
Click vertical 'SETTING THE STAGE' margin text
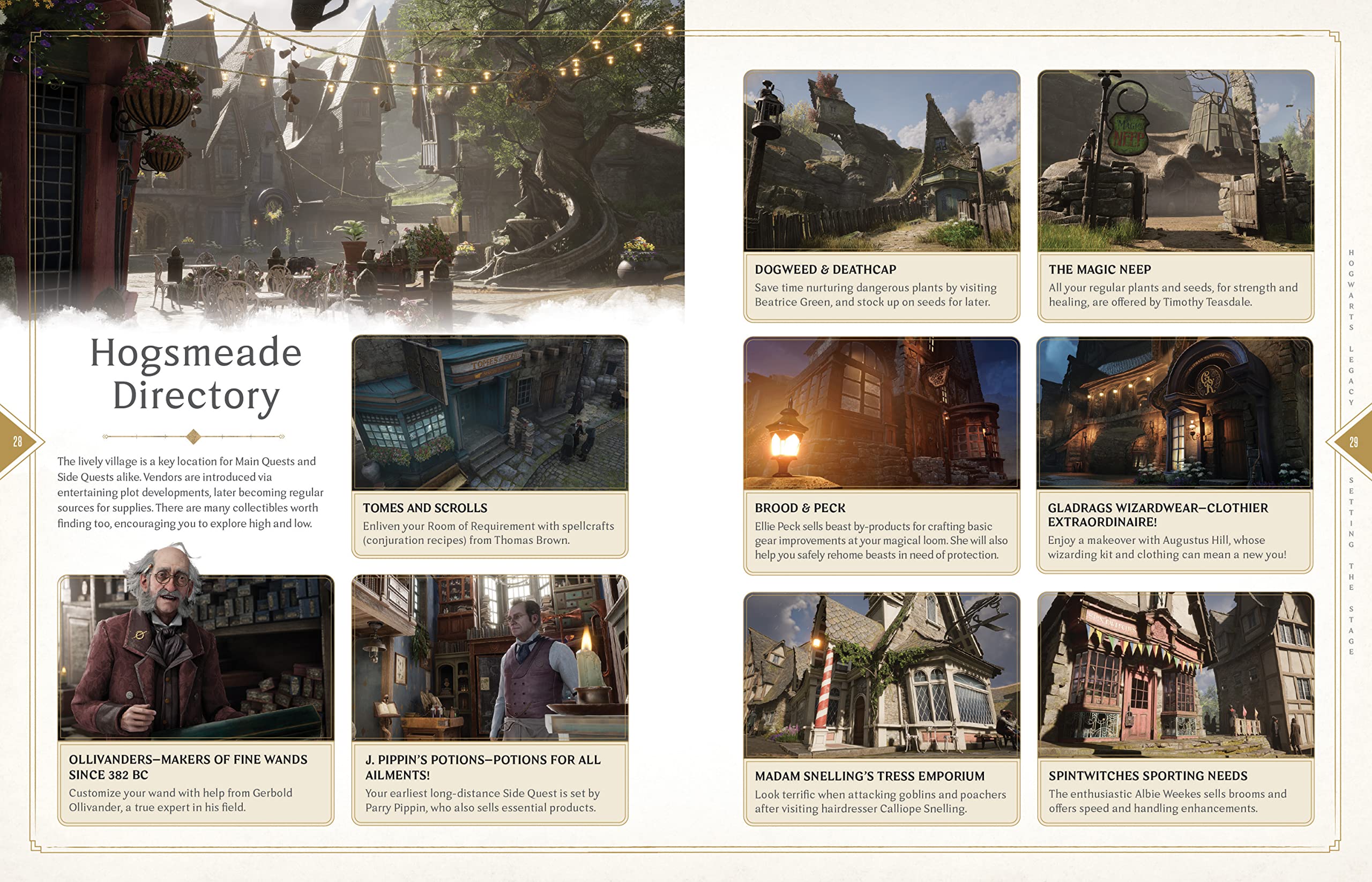1351,566
